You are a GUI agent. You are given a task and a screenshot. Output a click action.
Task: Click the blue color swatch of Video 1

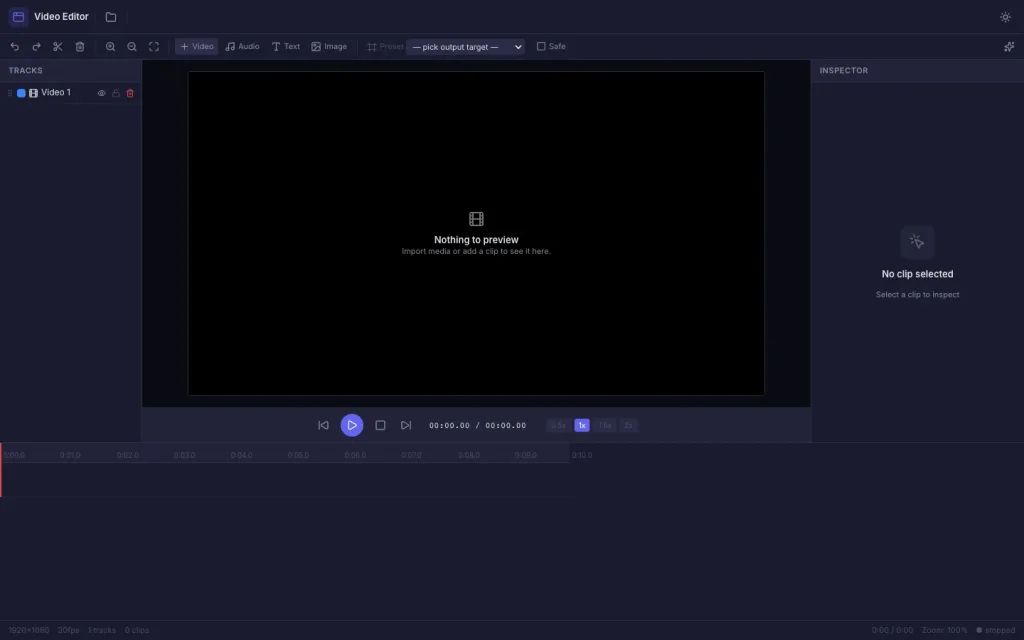[x=21, y=93]
